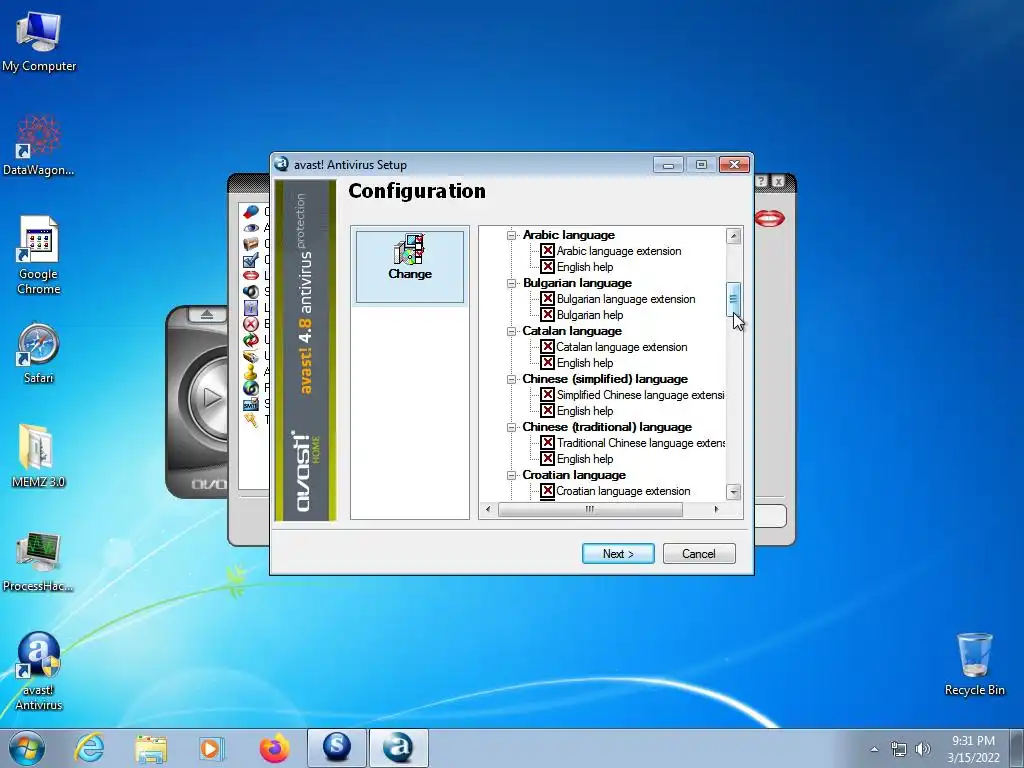The height and width of the screenshot is (768, 1024).
Task: Open Firefox from the taskbar
Action: coord(274,748)
